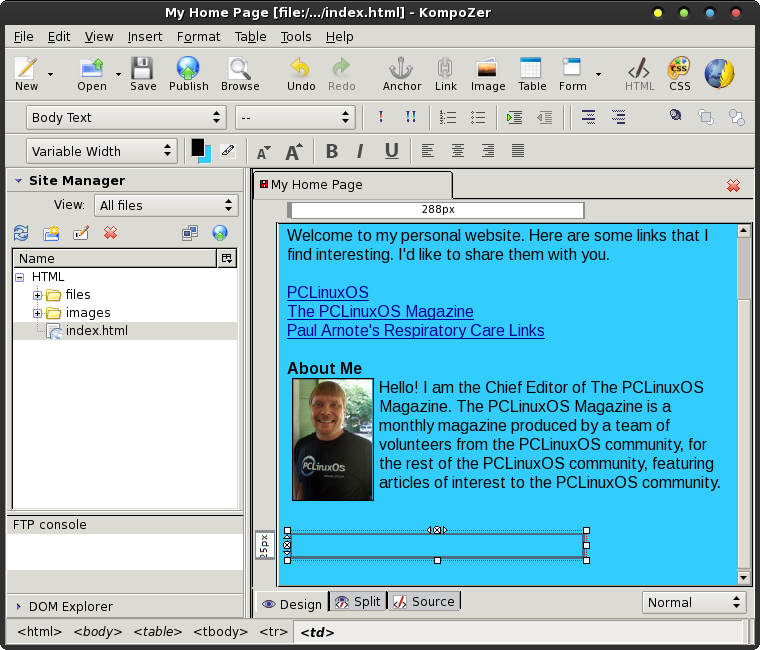This screenshot has width=760, height=650.
Task: Open the Variable Width font dropdown
Action: tap(102, 151)
